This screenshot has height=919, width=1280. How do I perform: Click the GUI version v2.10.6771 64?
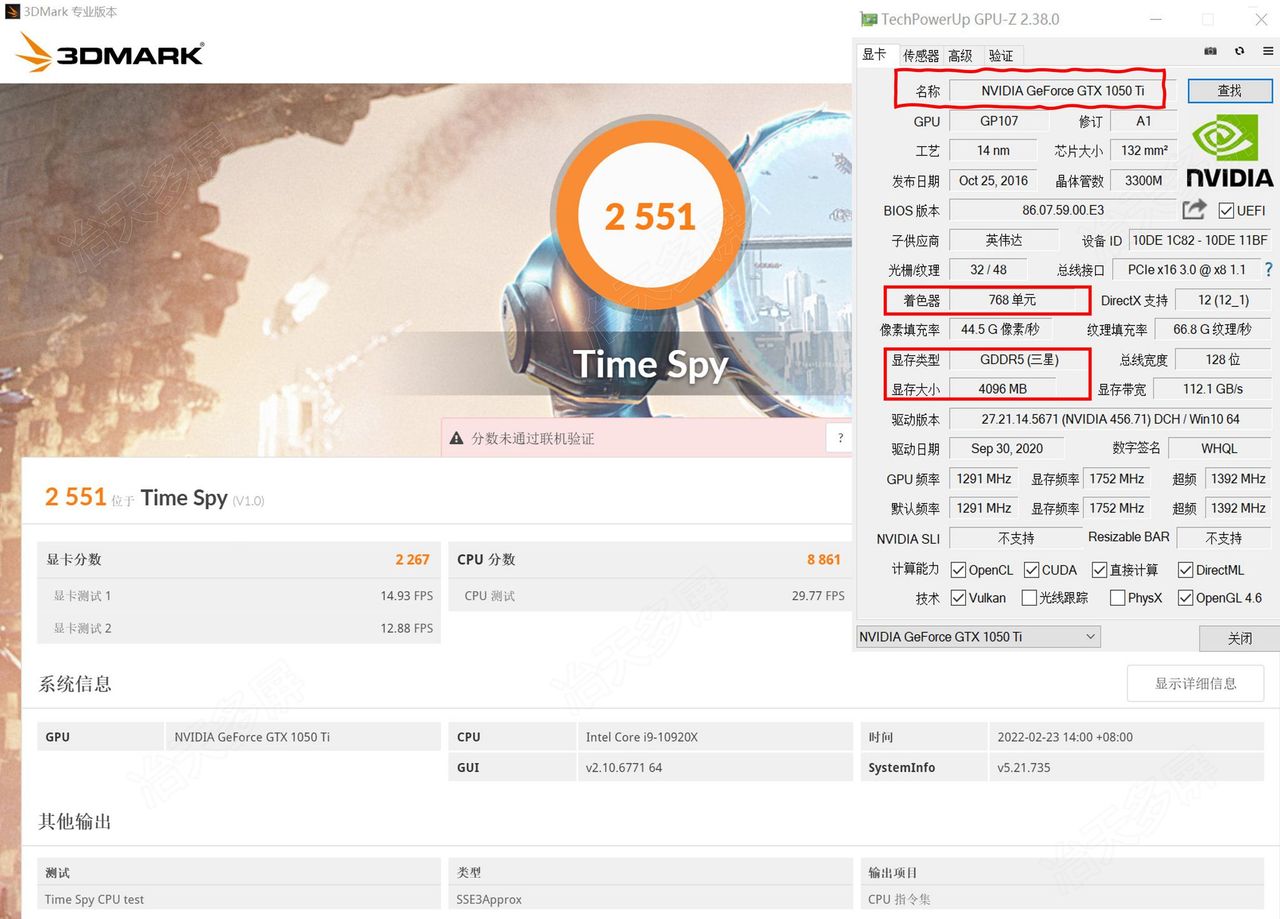[715, 768]
